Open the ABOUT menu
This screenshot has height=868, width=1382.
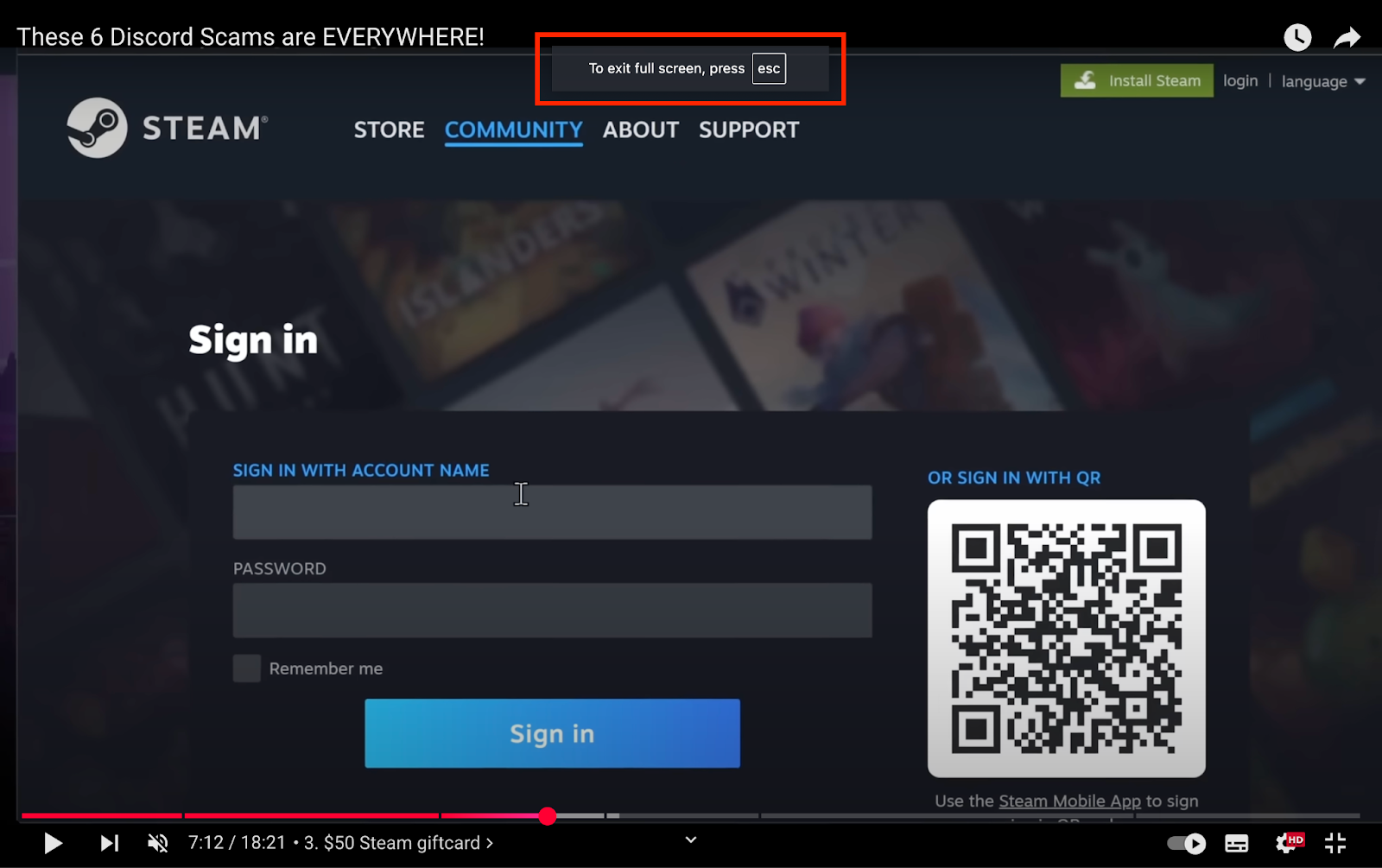pyautogui.click(x=641, y=130)
